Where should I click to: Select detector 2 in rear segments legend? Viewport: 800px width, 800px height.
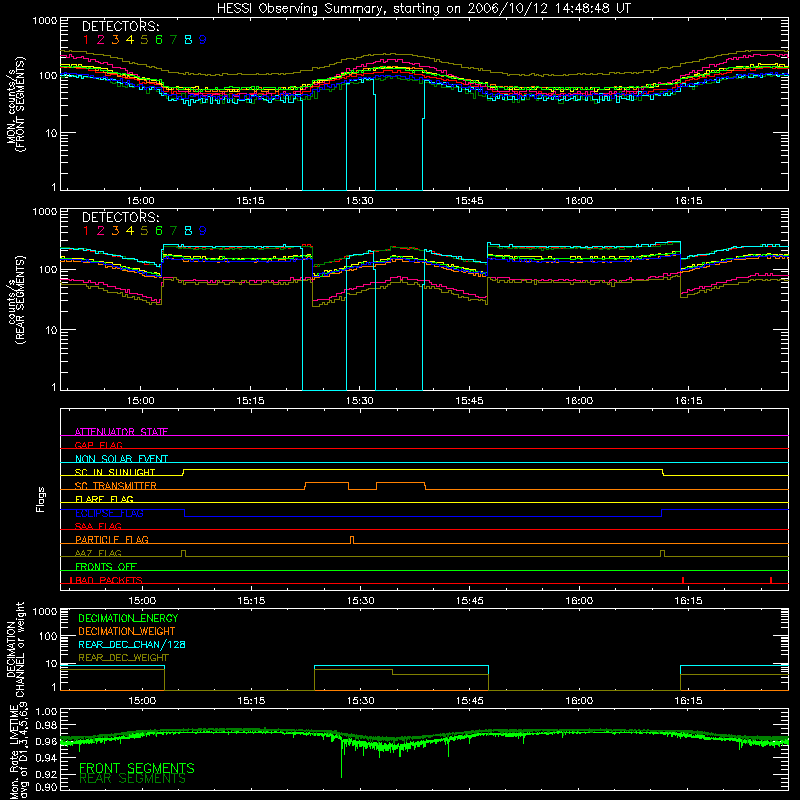[101, 231]
